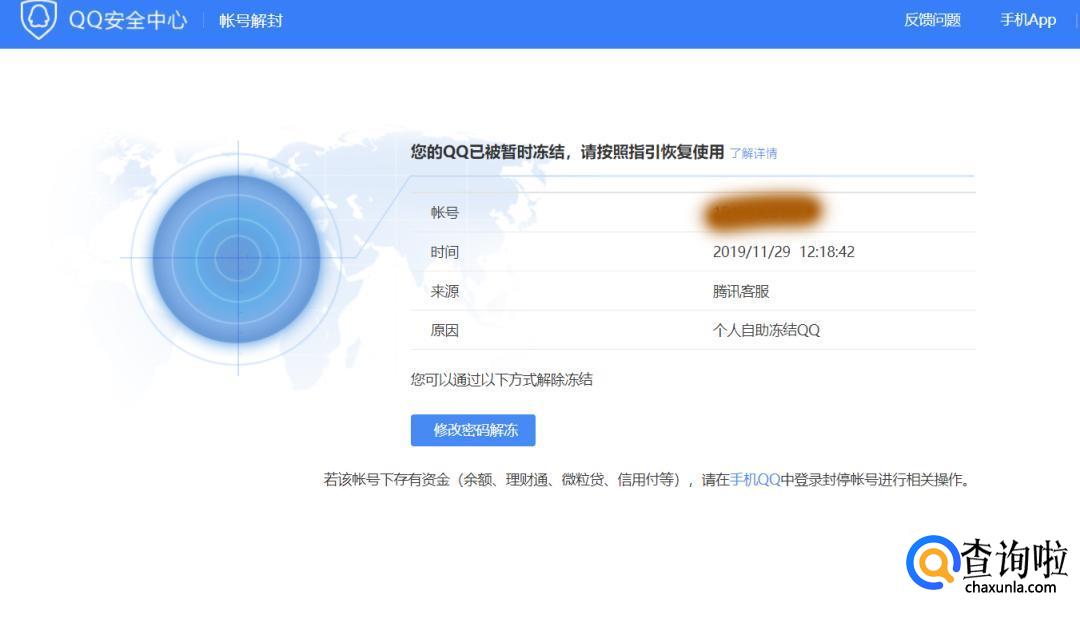
Task: Select the 帐号 row label
Action: click(x=445, y=213)
